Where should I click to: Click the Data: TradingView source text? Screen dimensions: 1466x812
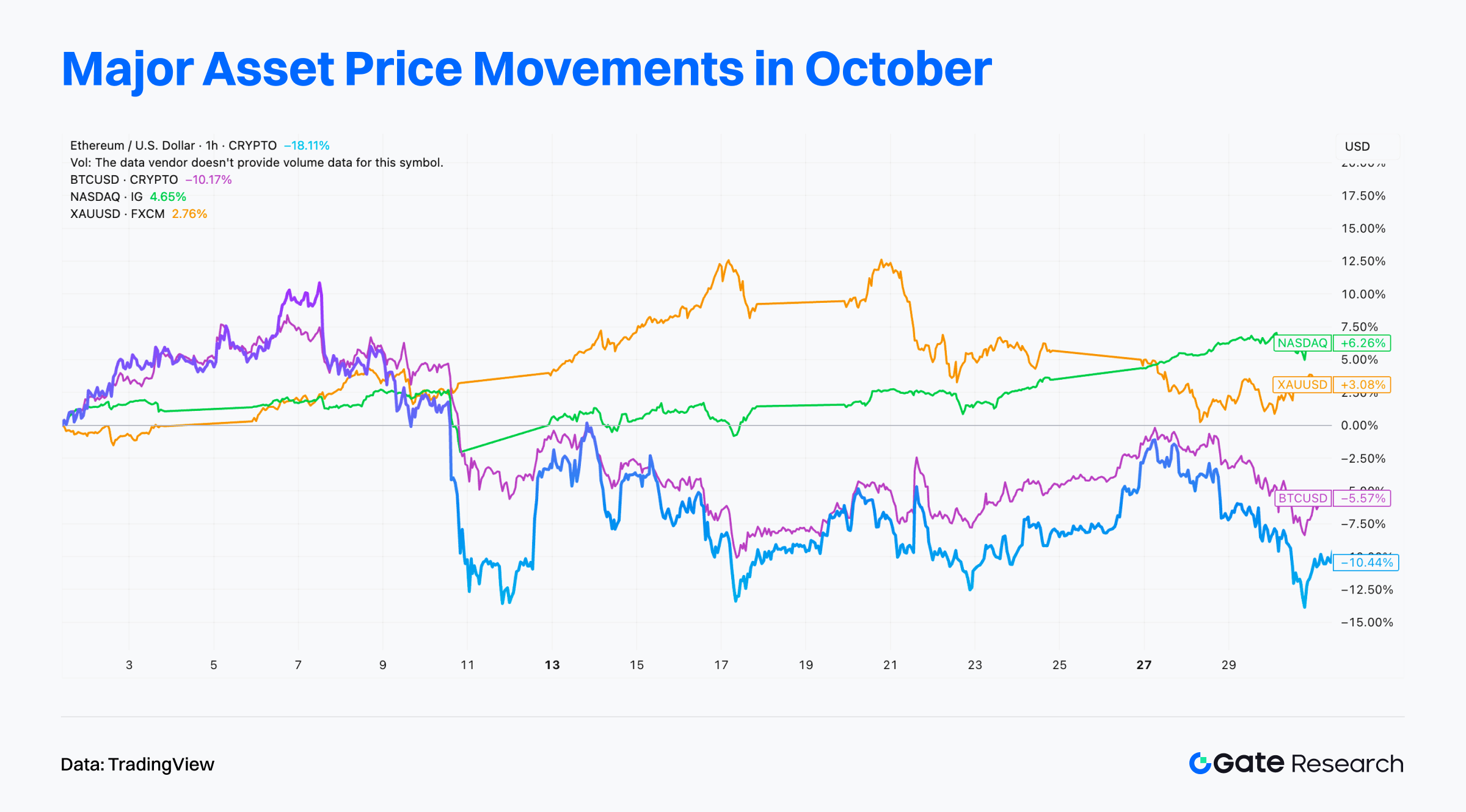[x=137, y=764]
